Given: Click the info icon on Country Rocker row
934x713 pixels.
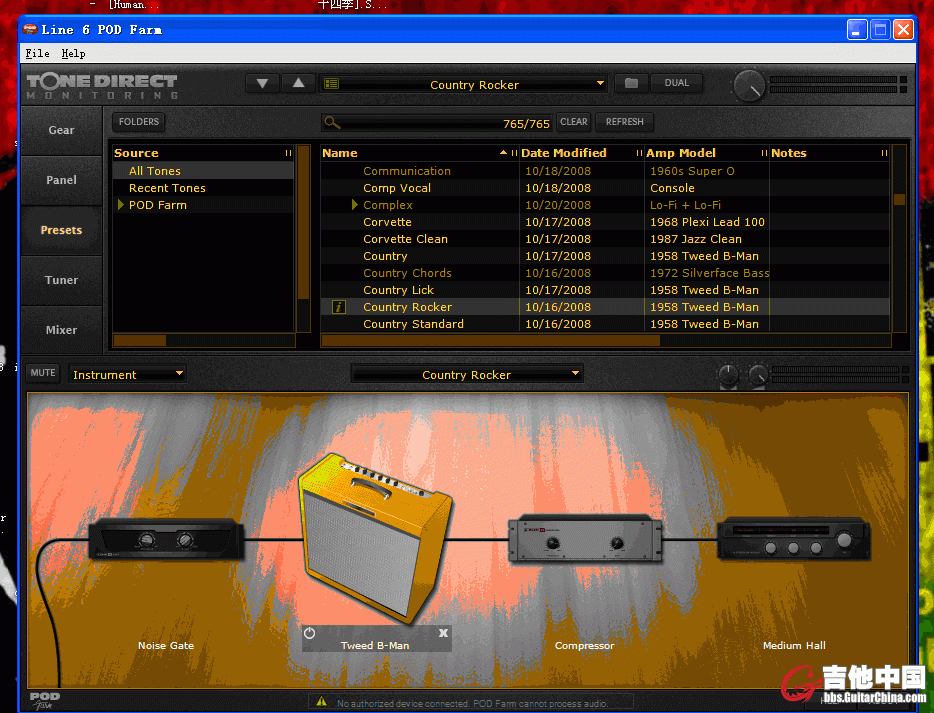Looking at the screenshot, I should click(x=338, y=307).
